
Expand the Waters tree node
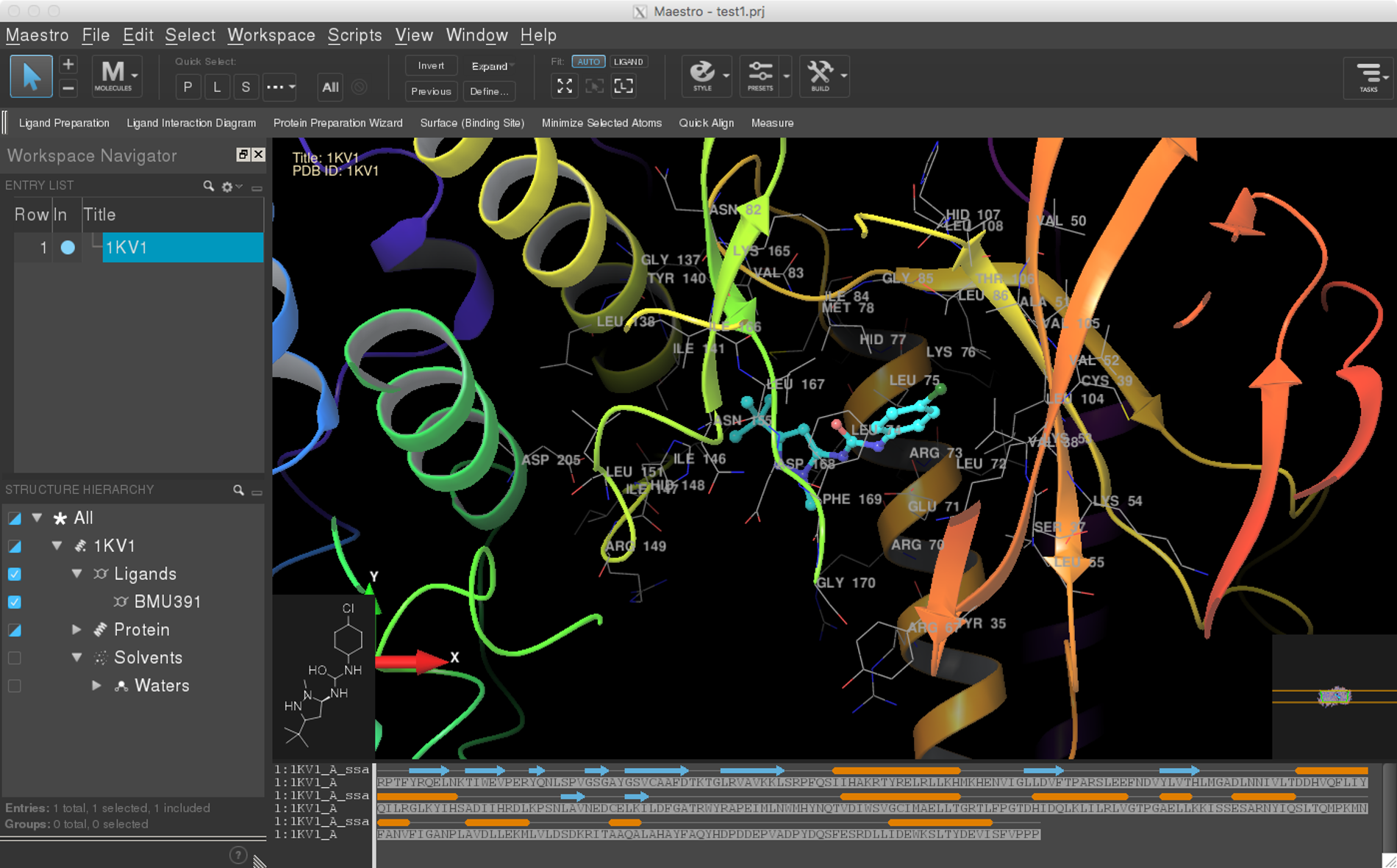tap(96, 686)
